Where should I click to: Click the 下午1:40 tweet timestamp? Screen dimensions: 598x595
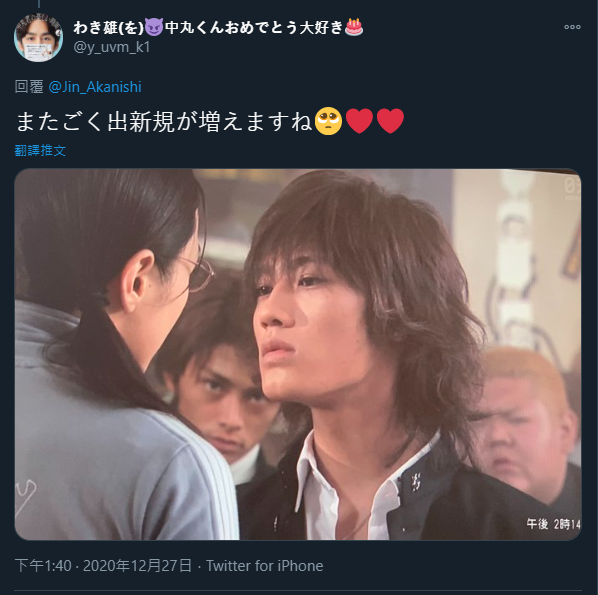(43, 566)
